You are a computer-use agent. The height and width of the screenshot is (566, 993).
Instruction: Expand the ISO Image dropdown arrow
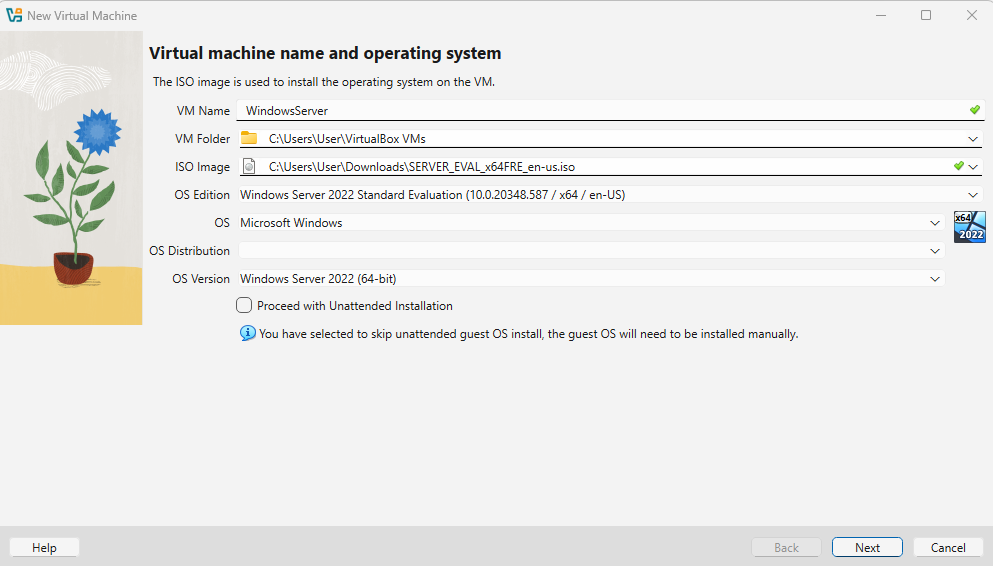[973, 167]
